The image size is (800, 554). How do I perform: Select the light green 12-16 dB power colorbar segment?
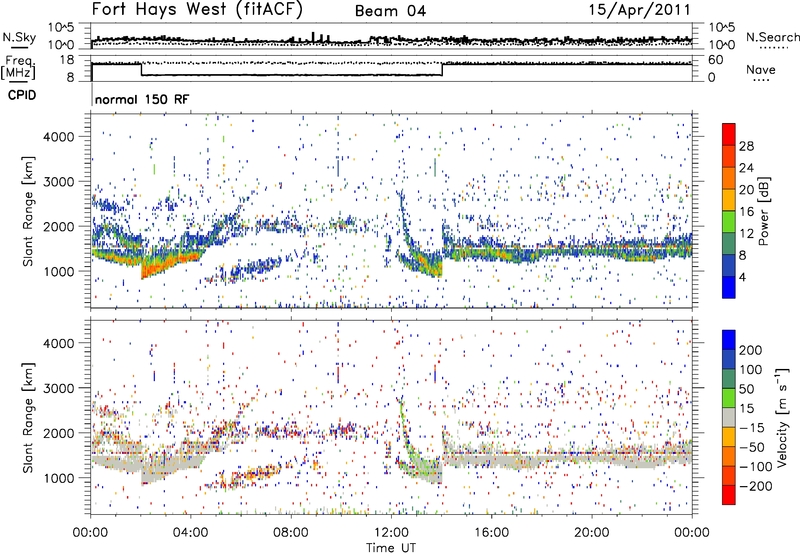coord(729,221)
